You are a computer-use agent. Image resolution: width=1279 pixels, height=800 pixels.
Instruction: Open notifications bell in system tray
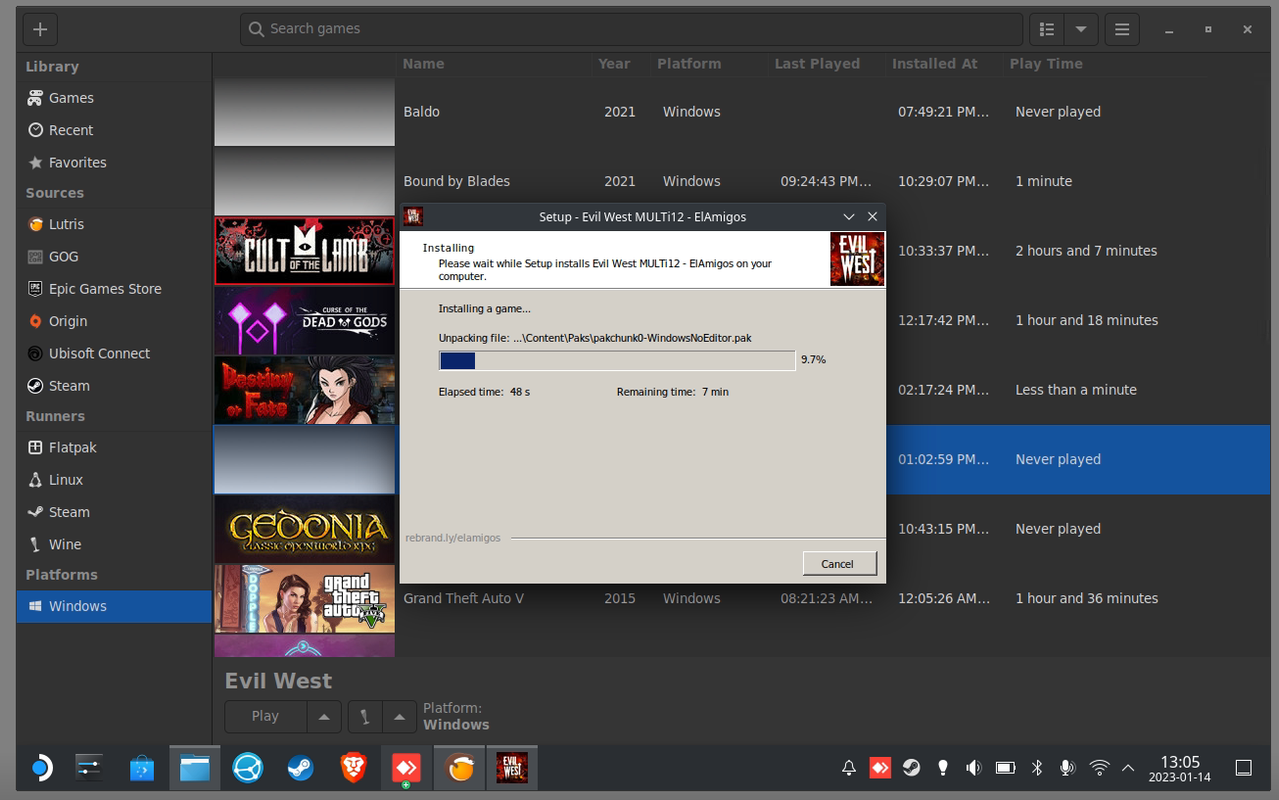pyautogui.click(x=848, y=768)
